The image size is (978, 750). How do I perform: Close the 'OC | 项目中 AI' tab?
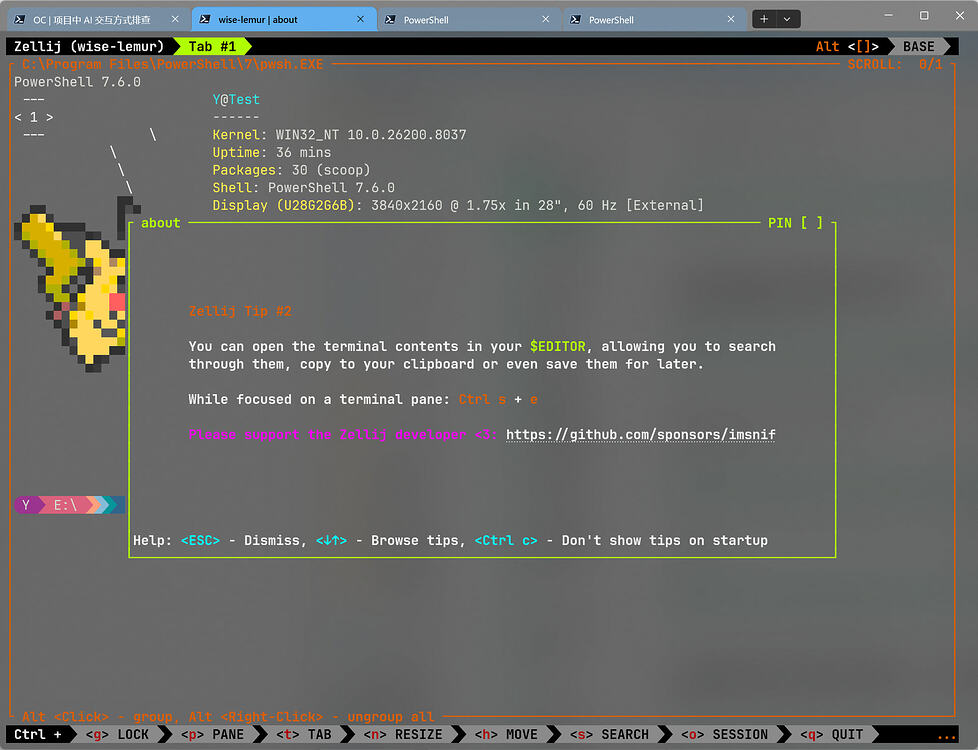click(x=175, y=19)
